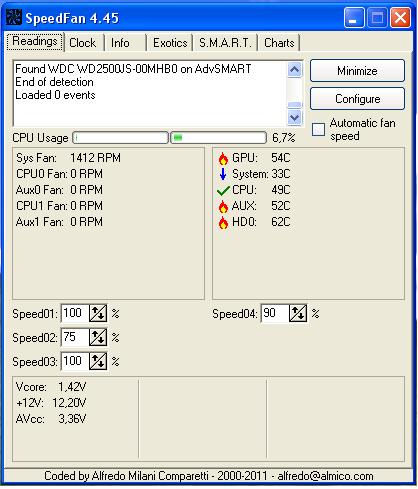The height and width of the screenshot is (489, 418).
Task: Click the System 33C temperature value
Action: click(x=281, y=174)
